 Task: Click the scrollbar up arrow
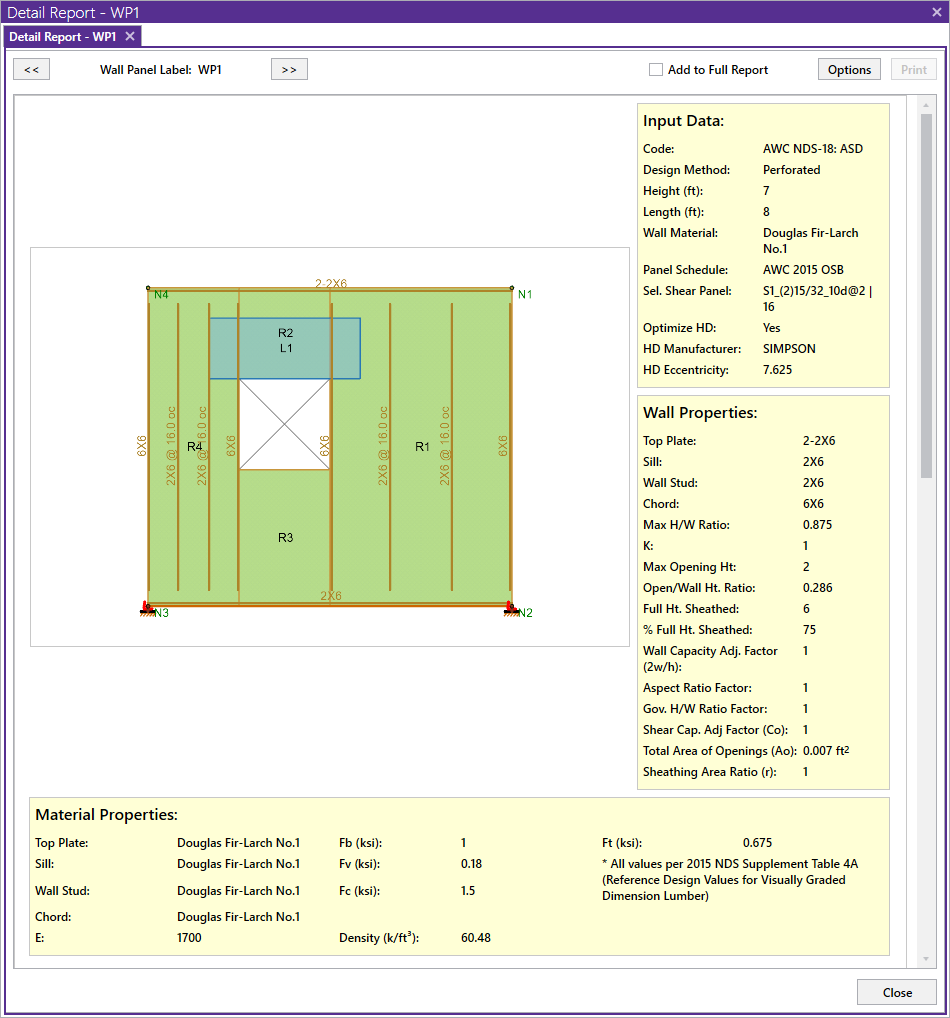925,104
